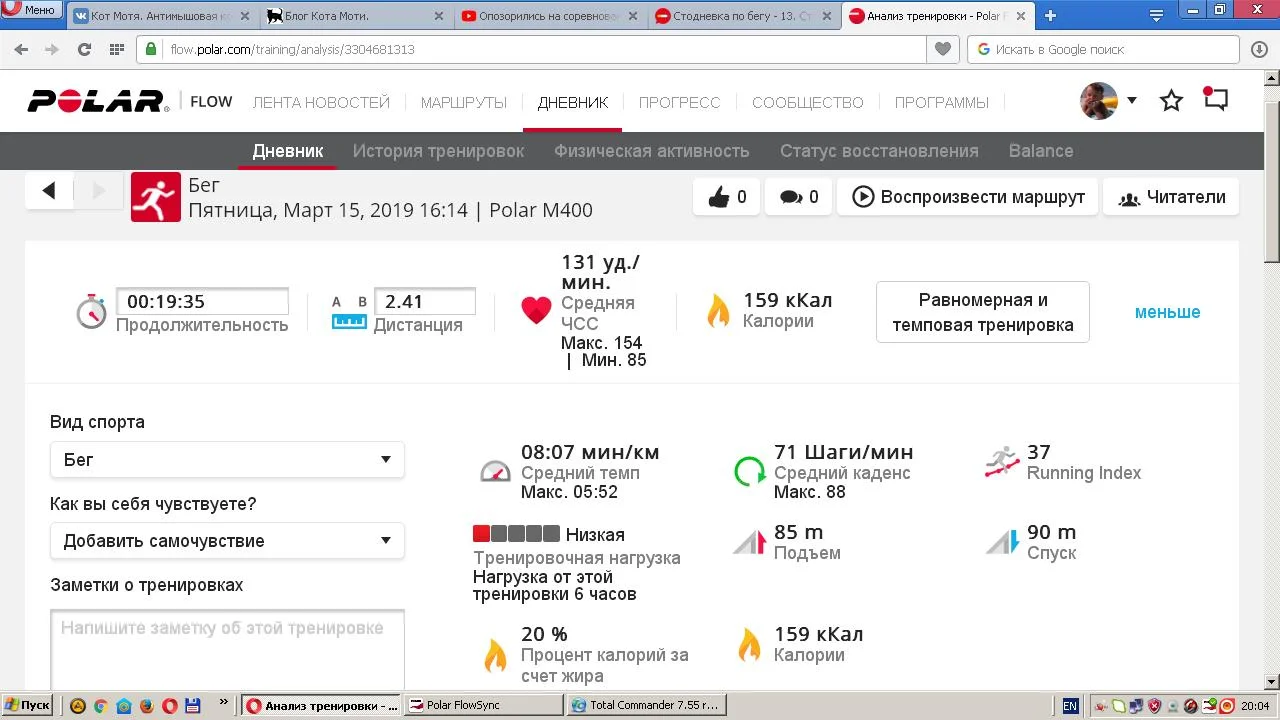Viewport: 1280px width, 720px height.
Task: Click the Polar logo
Action: pyautogui.click(x=98, y=101)
